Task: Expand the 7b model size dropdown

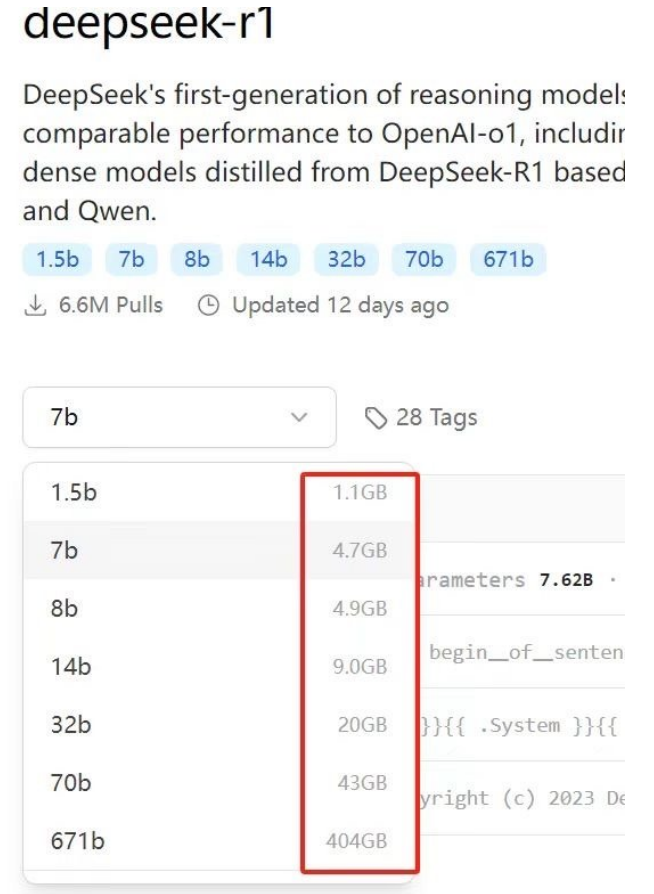Action: coord(179,417)
